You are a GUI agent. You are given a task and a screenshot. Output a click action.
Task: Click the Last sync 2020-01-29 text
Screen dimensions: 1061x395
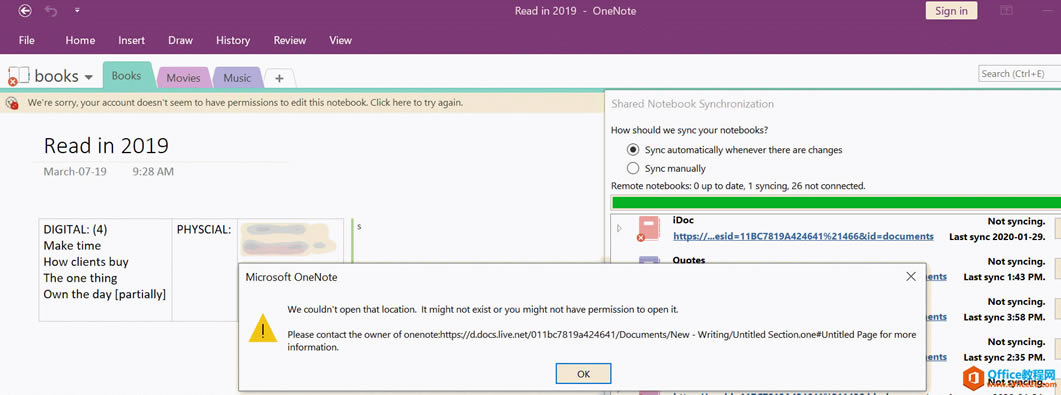[x=997, y=236]
